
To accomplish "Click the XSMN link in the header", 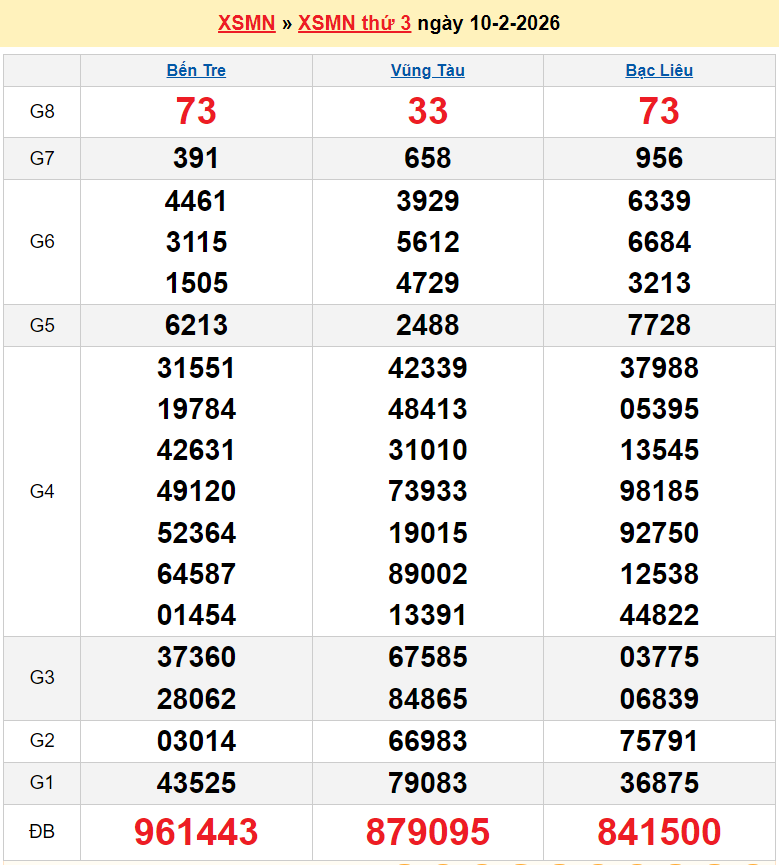I will (246, 23).
